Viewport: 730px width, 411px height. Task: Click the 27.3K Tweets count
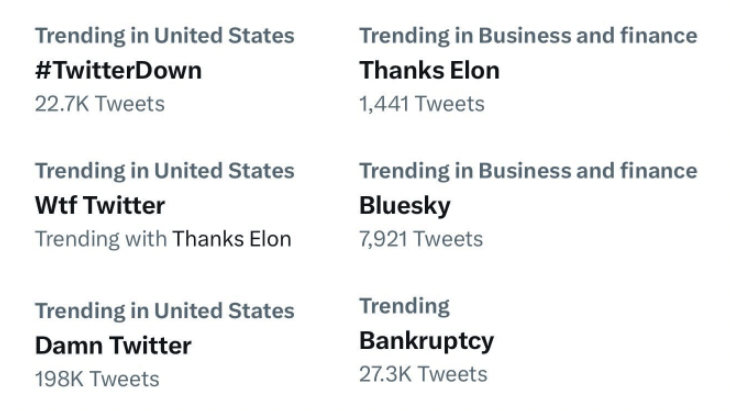pos(423,374)
